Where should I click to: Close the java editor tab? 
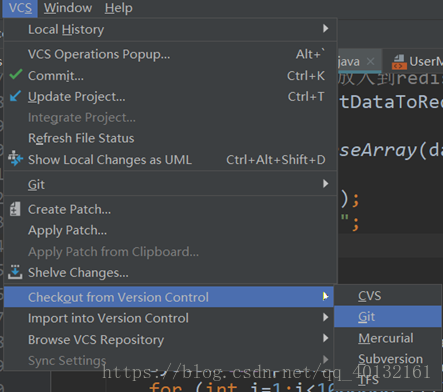pos(370,61)
